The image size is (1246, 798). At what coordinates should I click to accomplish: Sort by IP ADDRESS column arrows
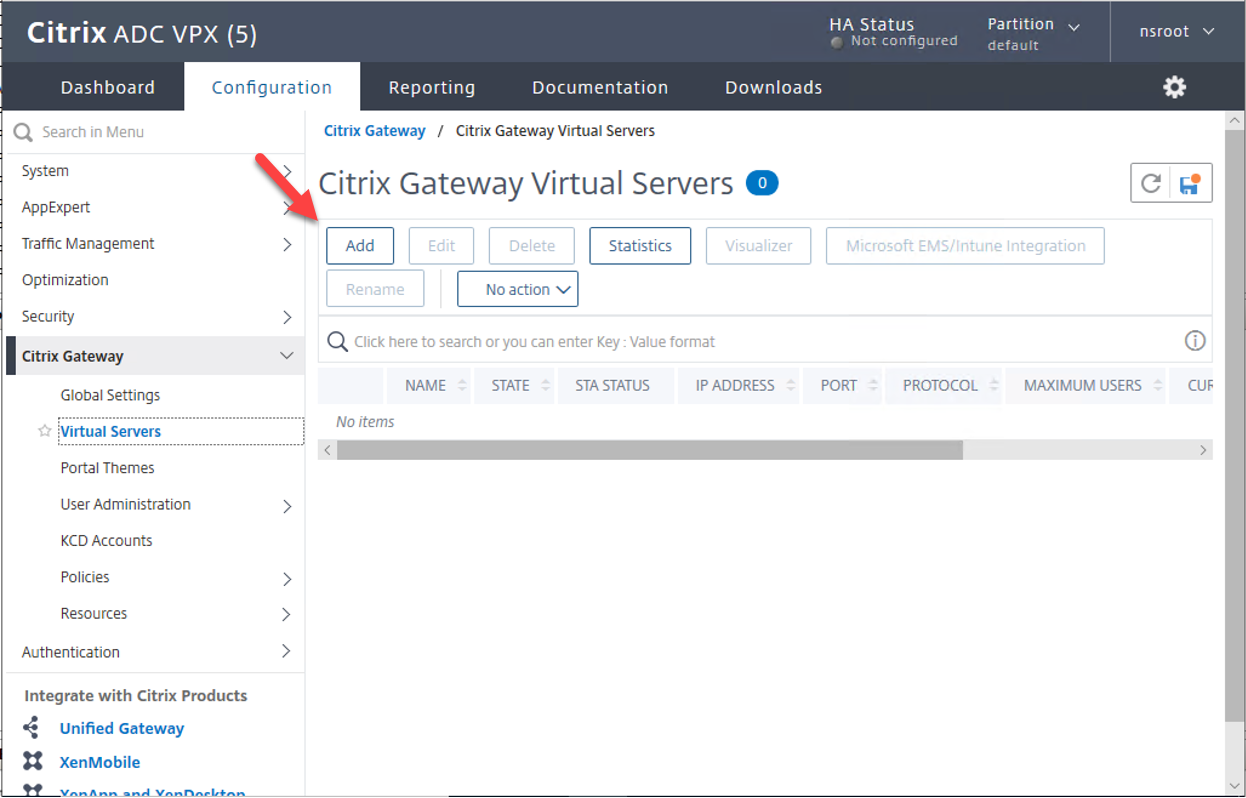coord(791,385)
